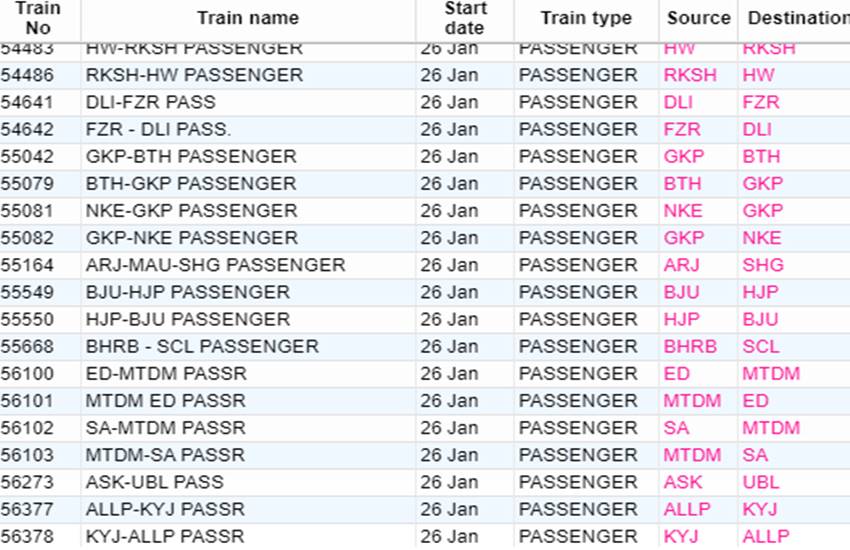Sort by the Source column header
Viewport: 850px width, 550px height.
(x=698, y=18)
